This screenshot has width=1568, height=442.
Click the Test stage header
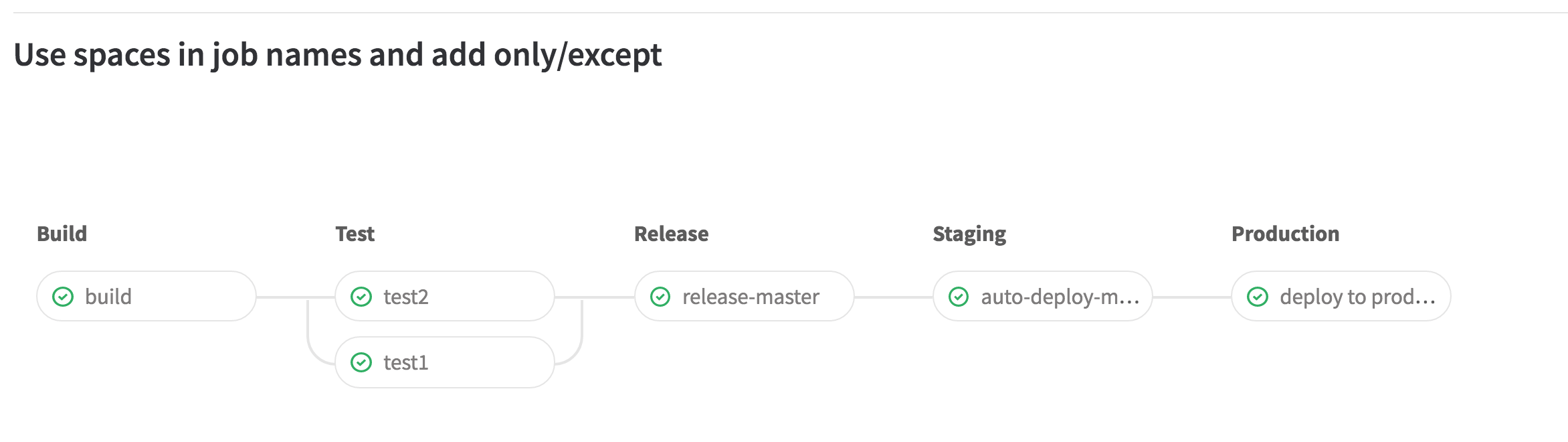[355, 234]
